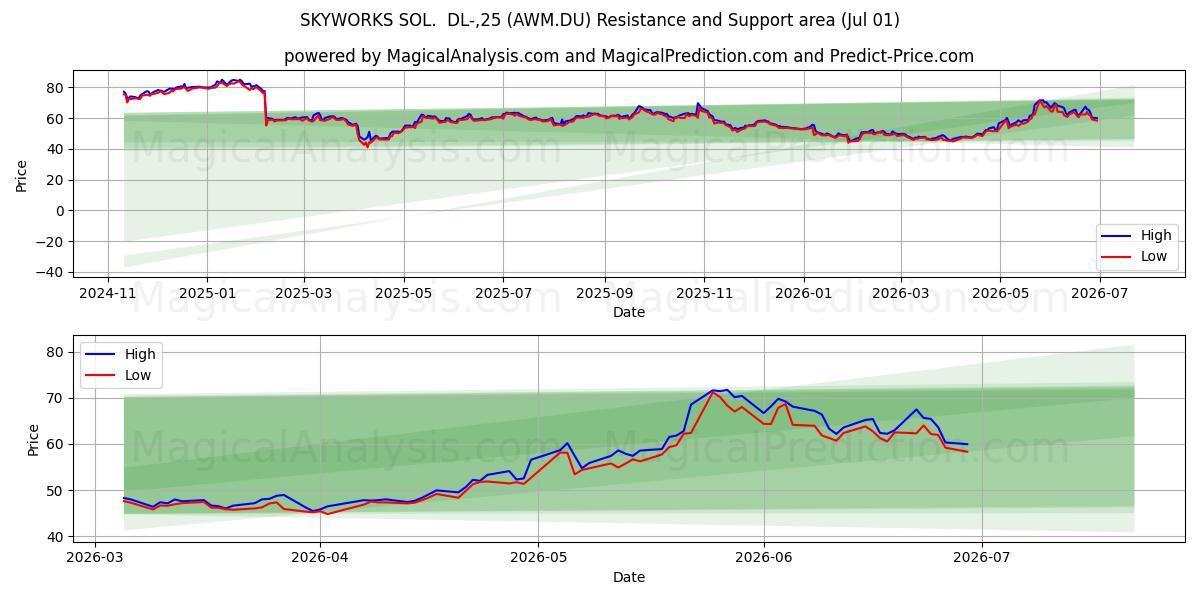Click the 'Low' legend entry in the top chart

(1134, 257)
